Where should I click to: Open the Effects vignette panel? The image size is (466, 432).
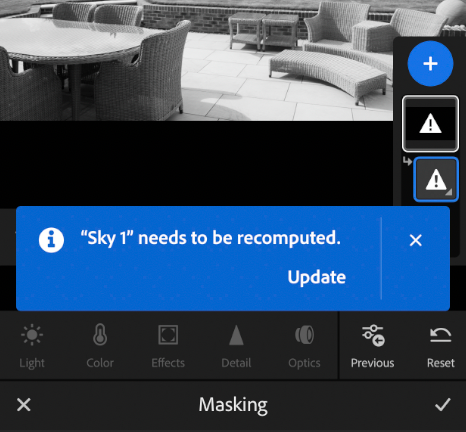168,346
